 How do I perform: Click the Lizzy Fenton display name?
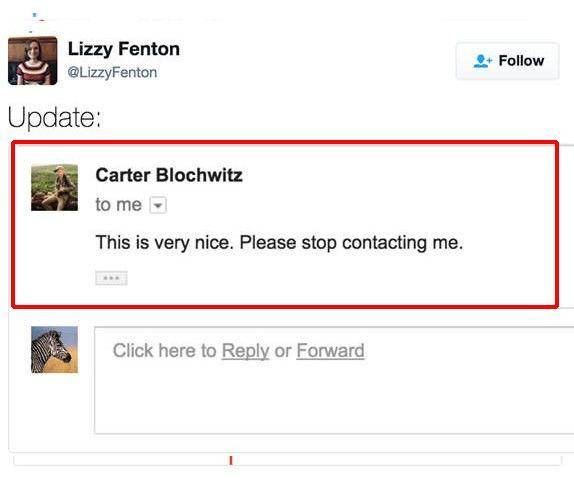pyautogui.click(x=124, y=49)
